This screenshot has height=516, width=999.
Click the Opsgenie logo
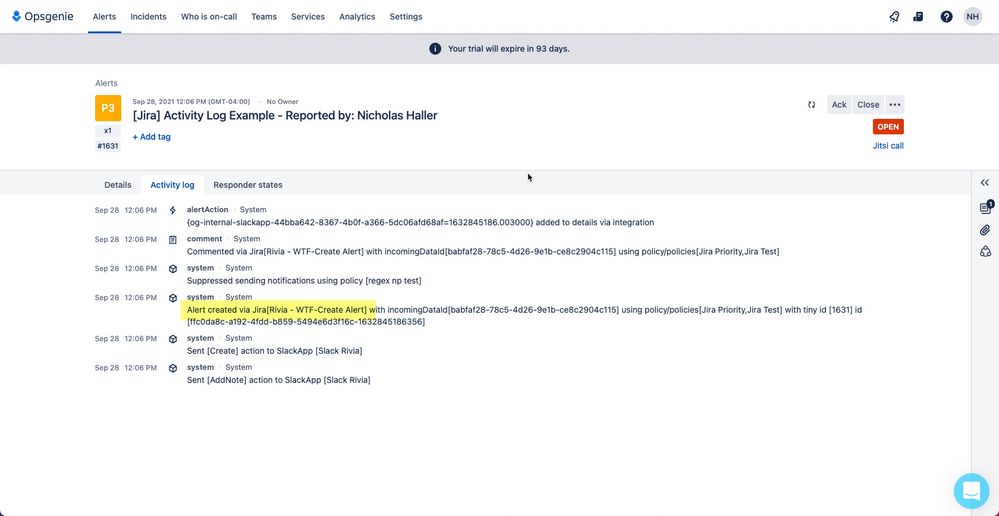point(43,17)
